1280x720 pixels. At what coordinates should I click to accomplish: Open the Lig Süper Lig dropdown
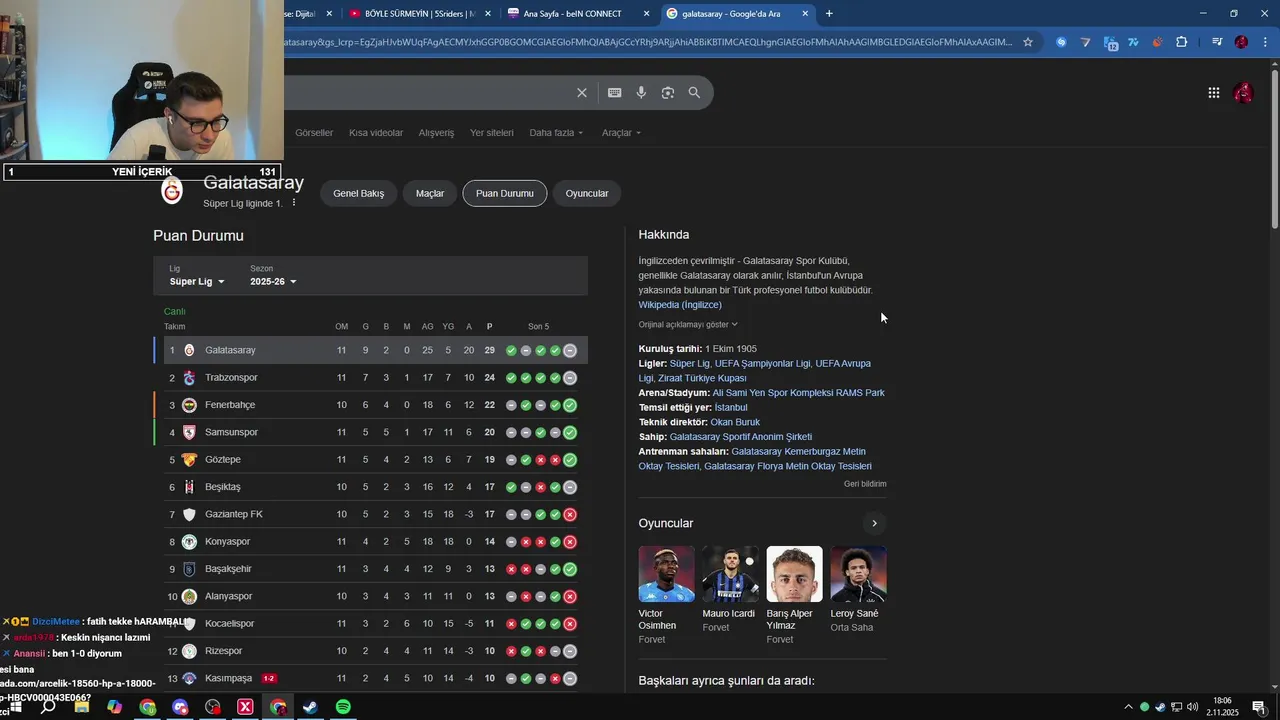[x=197, y=282]
